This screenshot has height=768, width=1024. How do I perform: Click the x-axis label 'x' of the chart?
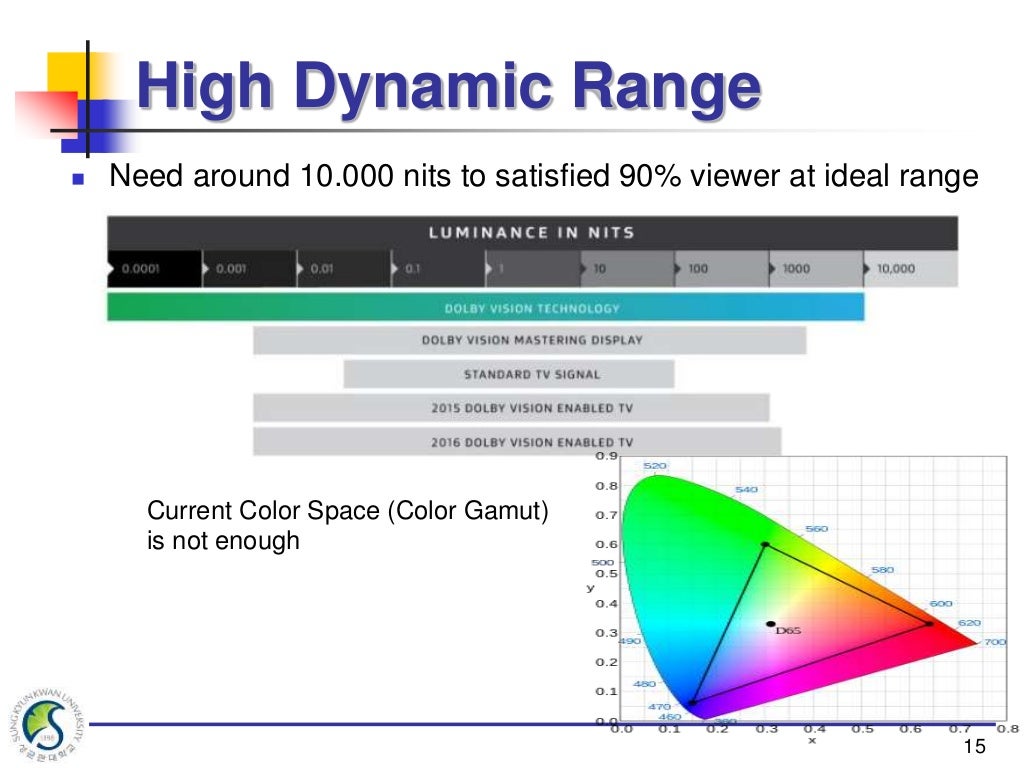(812, 741)
